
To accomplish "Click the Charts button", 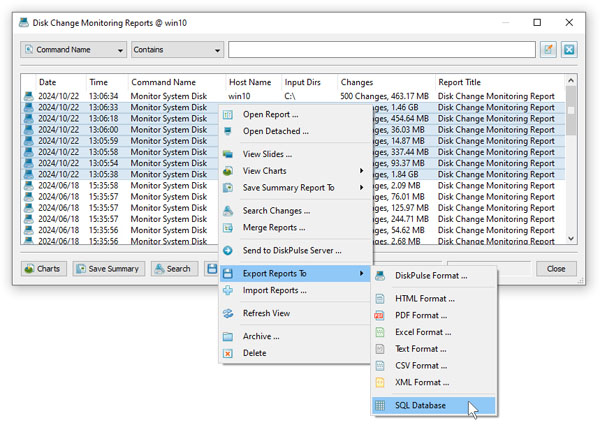I will [x=44, y=269].
